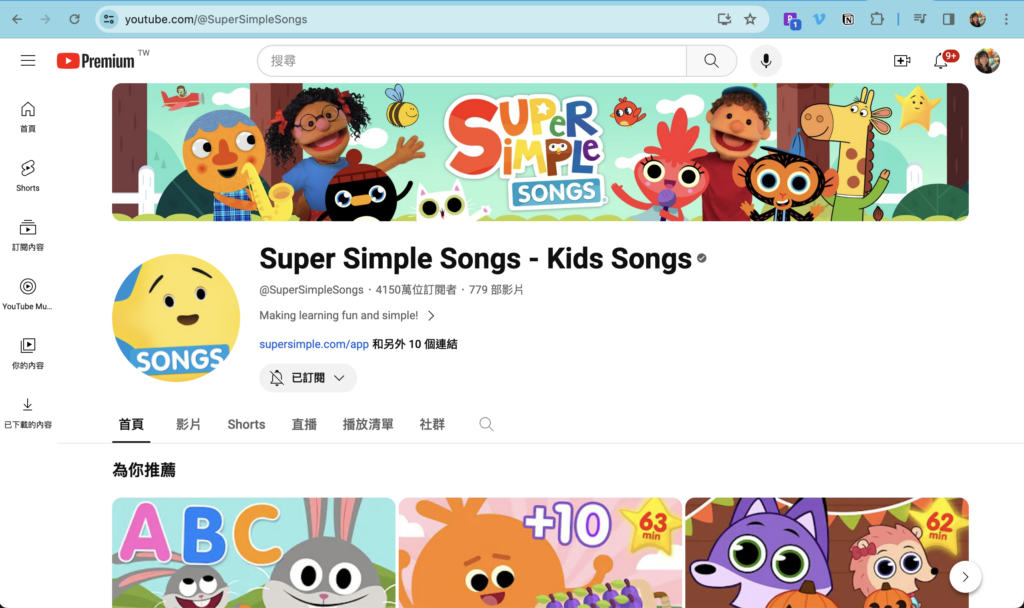Reload the YouTube page
Screen dimensions: 1024x608
[74, 19]
